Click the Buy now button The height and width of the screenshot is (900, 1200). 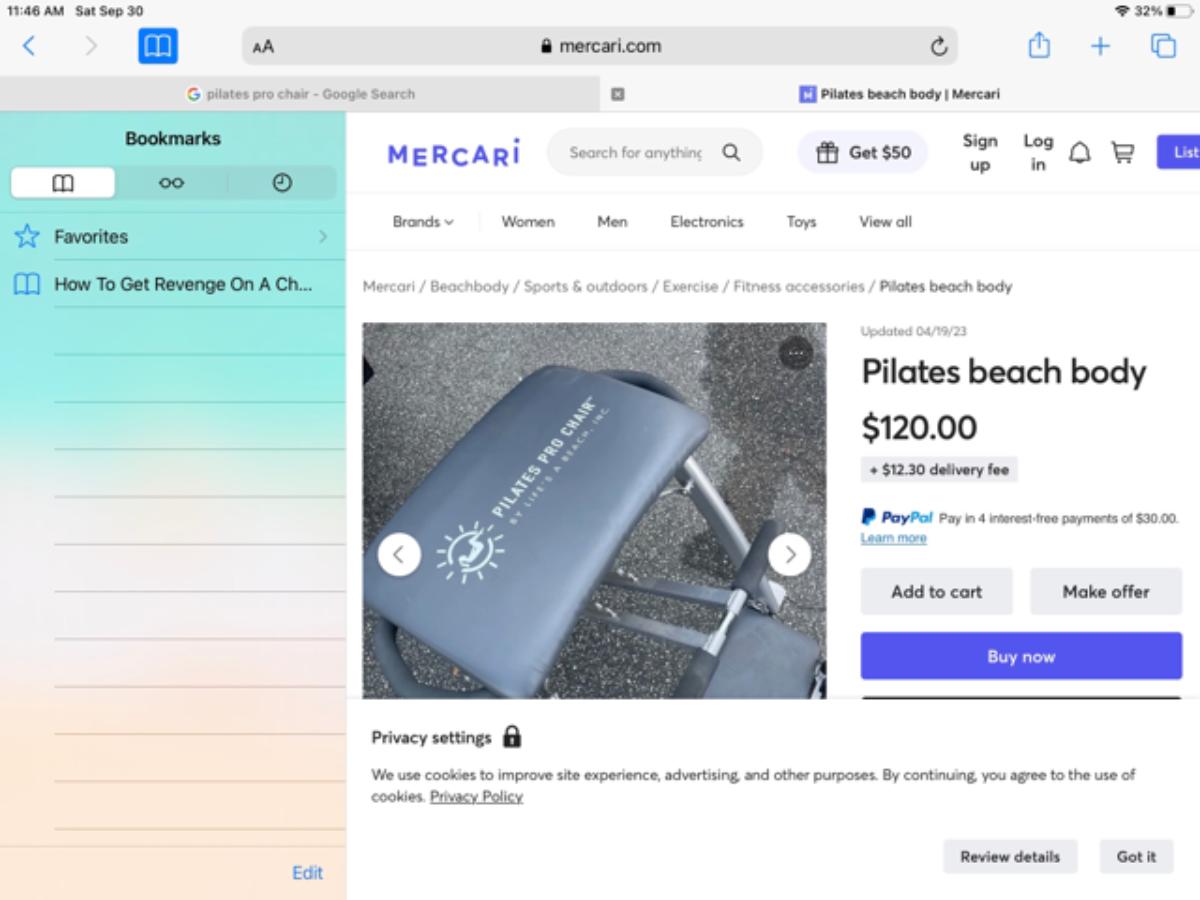coord(1020,657)
